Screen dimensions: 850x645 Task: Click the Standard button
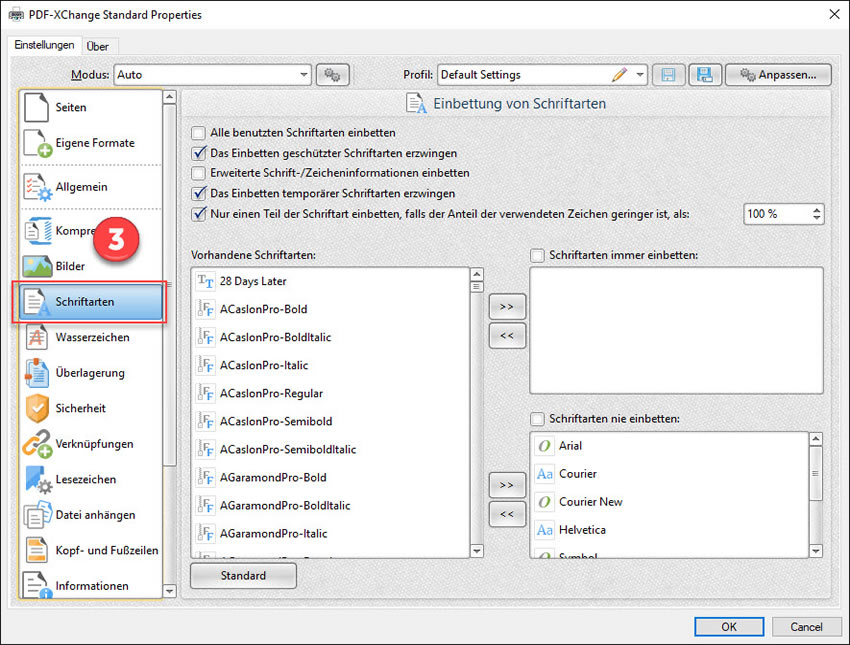pos(243,576)
